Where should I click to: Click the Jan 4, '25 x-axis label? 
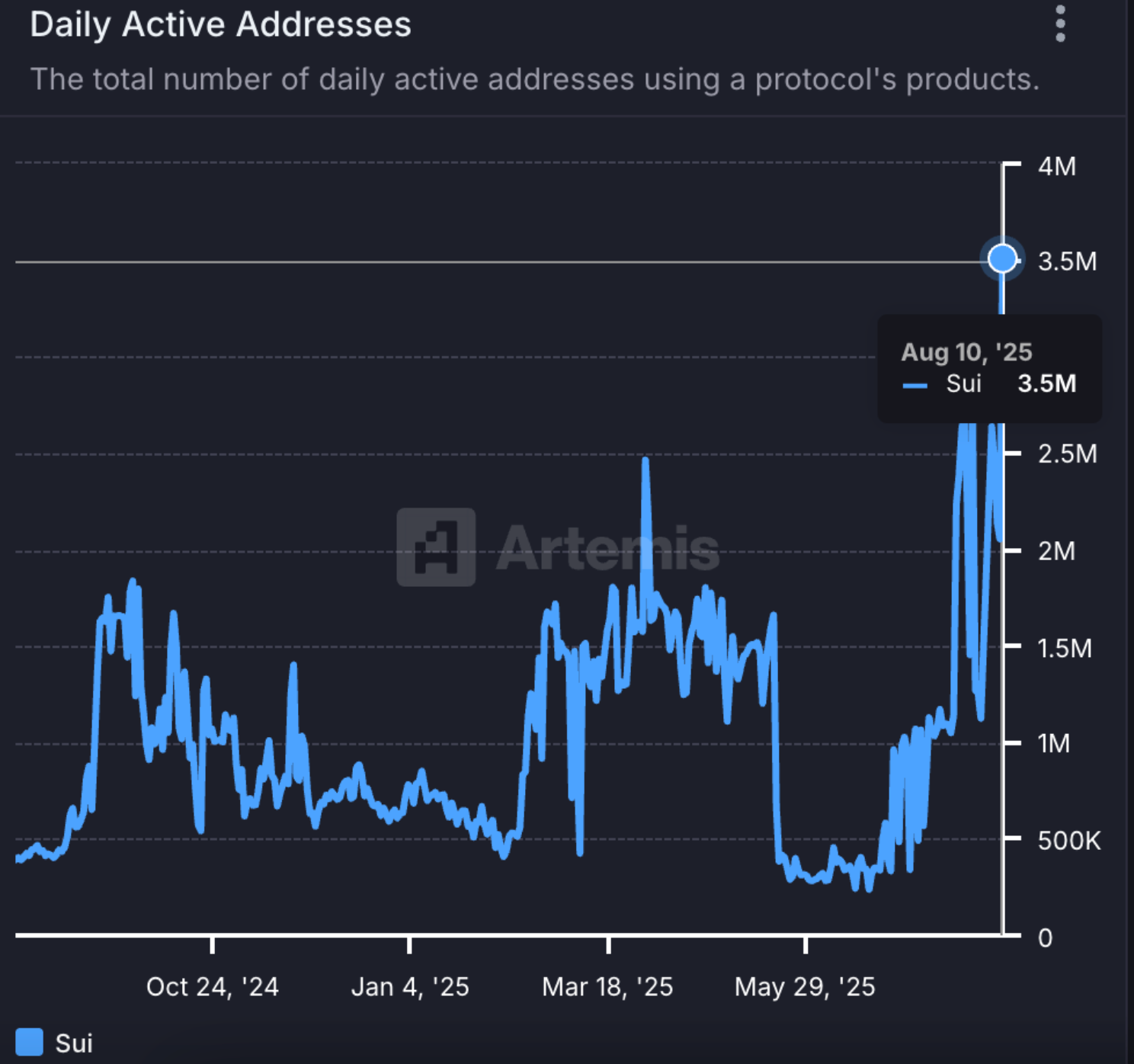(x=410, y=987)
